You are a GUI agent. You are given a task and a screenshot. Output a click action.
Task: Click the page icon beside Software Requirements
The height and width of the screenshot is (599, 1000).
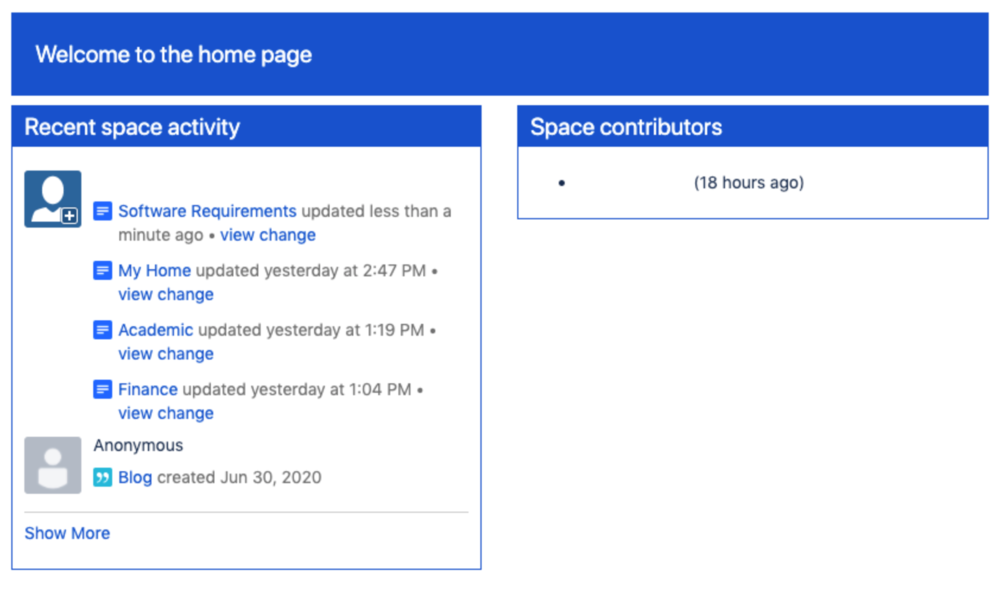tap(103, 211)
